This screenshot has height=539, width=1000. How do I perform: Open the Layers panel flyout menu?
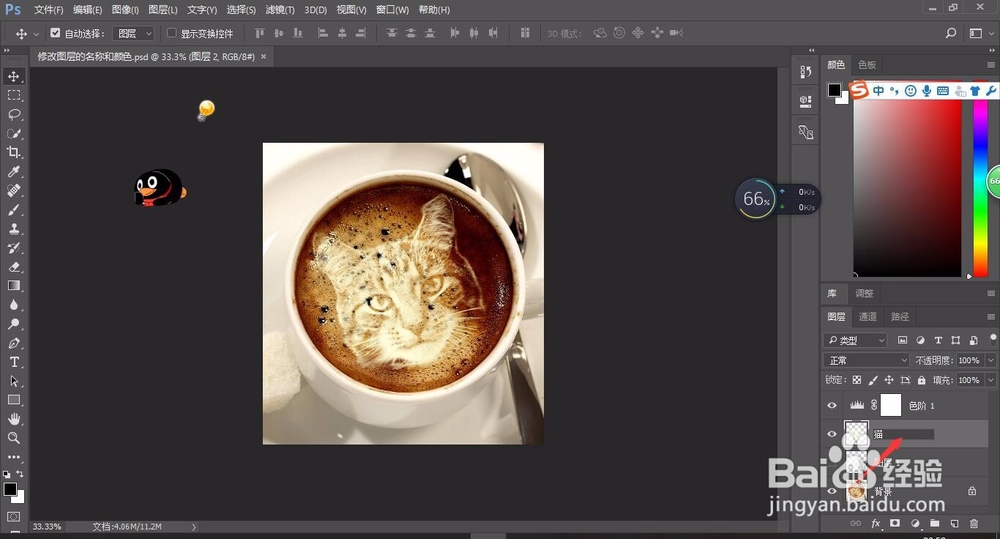pyautogui.click(x=990, y=316)
